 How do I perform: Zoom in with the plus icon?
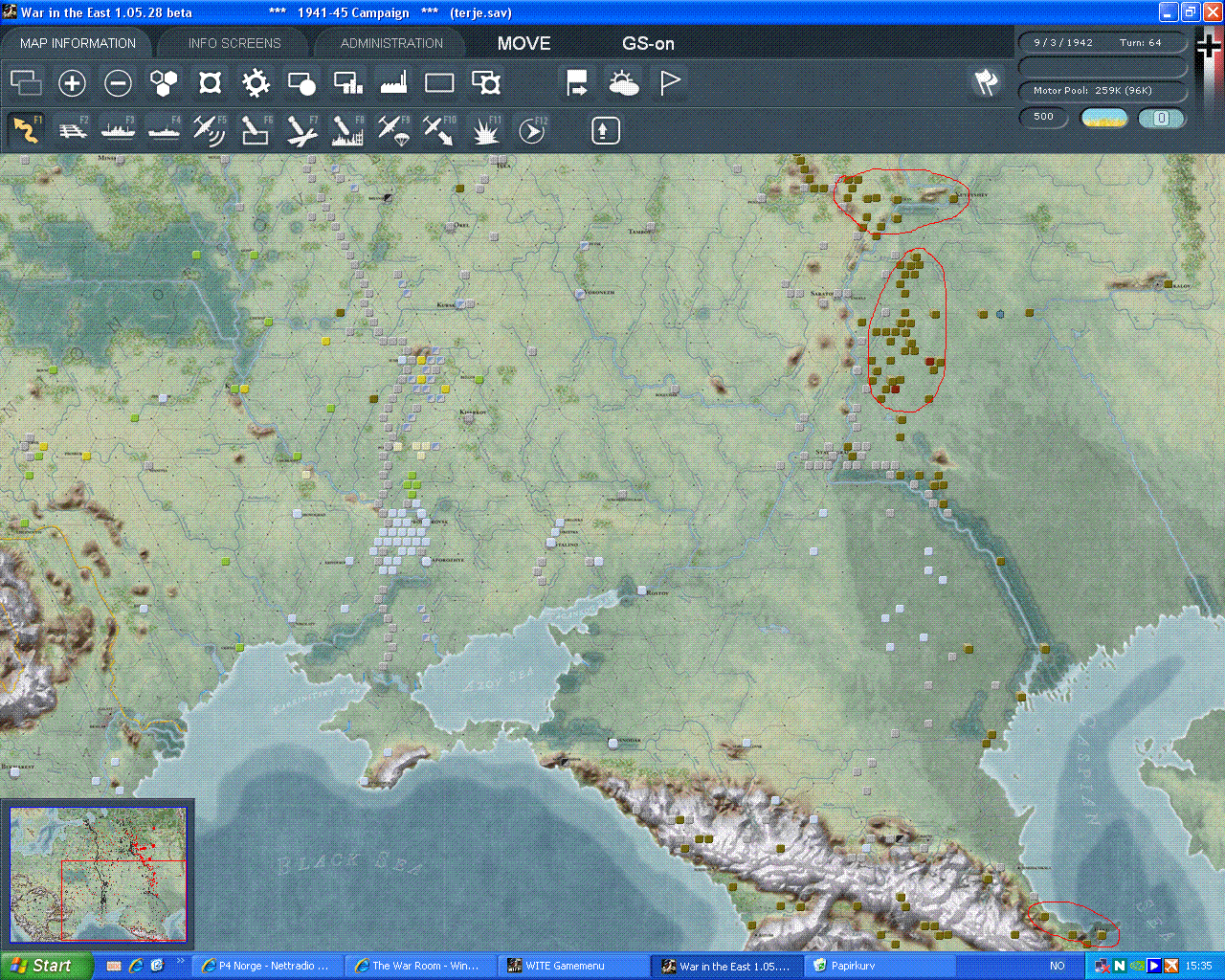click(72, 83)
